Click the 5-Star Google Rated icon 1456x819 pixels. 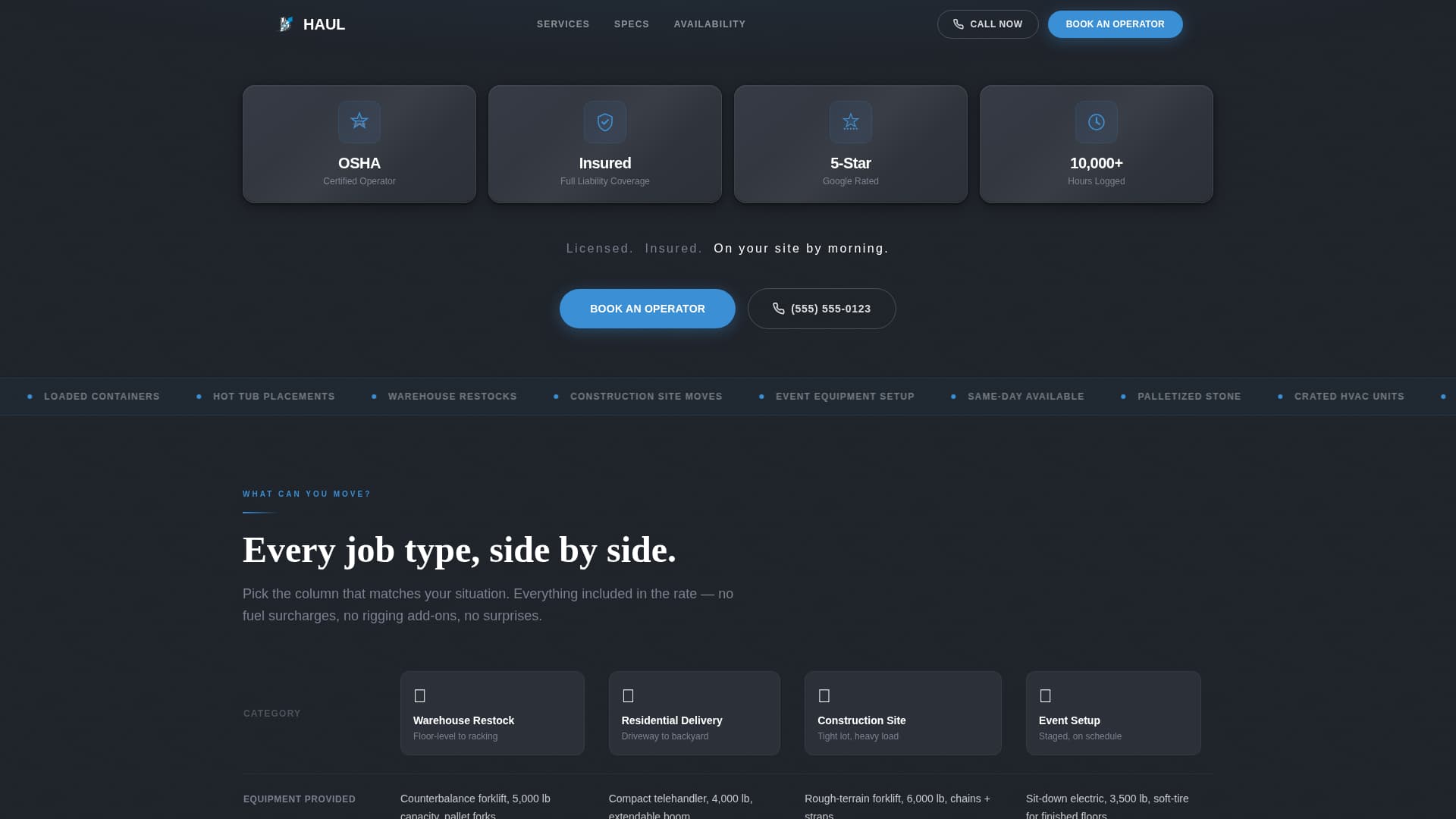pos(851,121)
